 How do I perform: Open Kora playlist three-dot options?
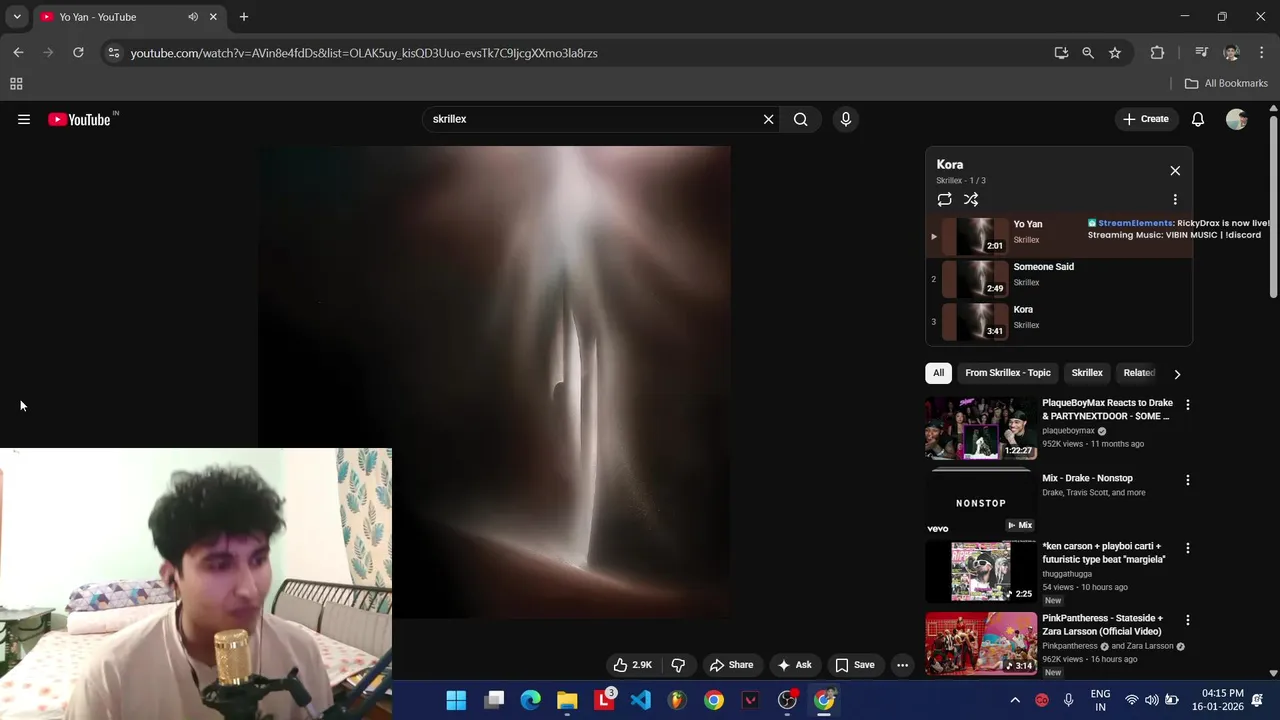pos(1175,199)
